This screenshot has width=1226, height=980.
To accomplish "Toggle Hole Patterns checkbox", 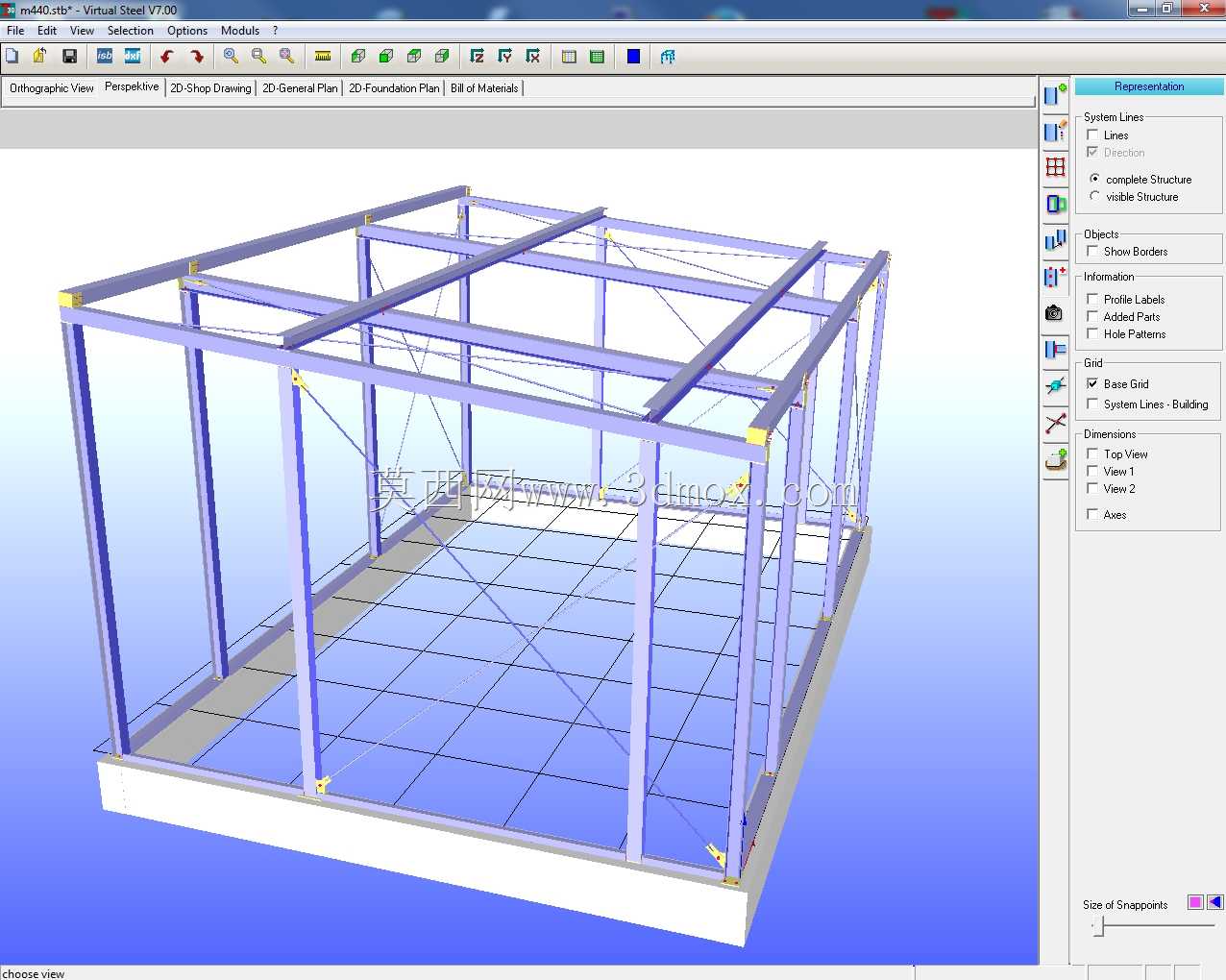I will (x=1092, y=333).
